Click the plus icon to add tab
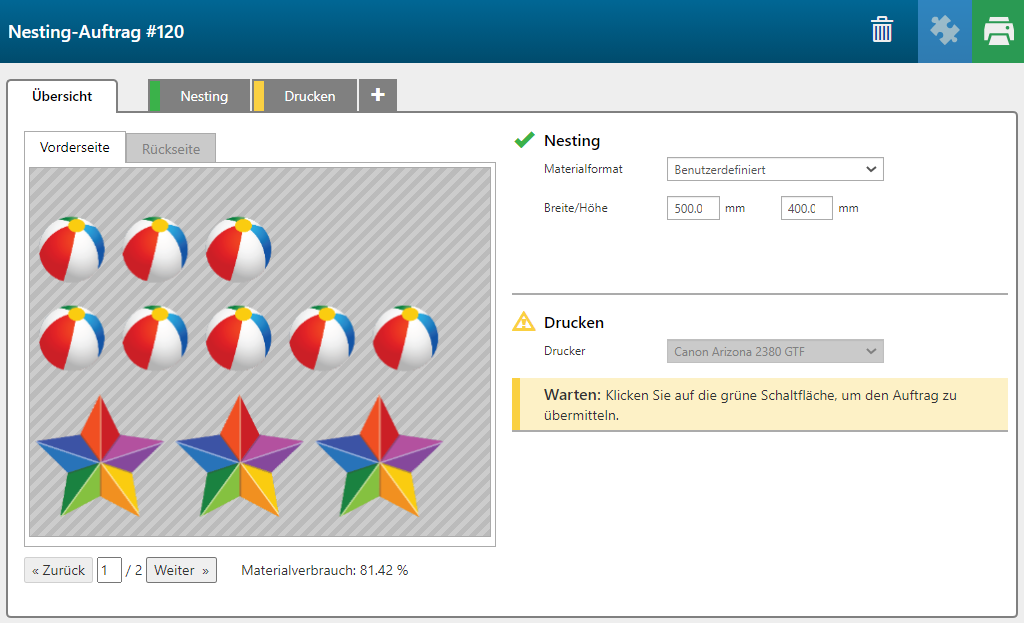Image resolution: width=1024 pixels, height=623 pixels. click(378, 95)
